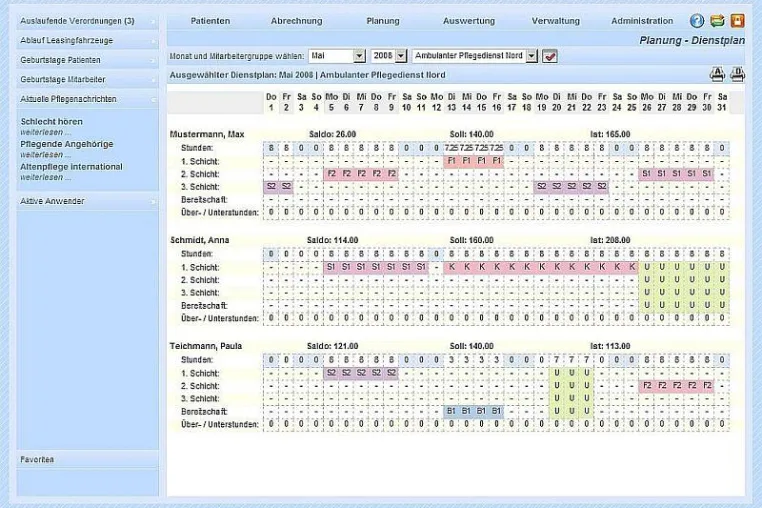Expand the Ablauf Leasingfahrzeuge panel

click(87, 40)
